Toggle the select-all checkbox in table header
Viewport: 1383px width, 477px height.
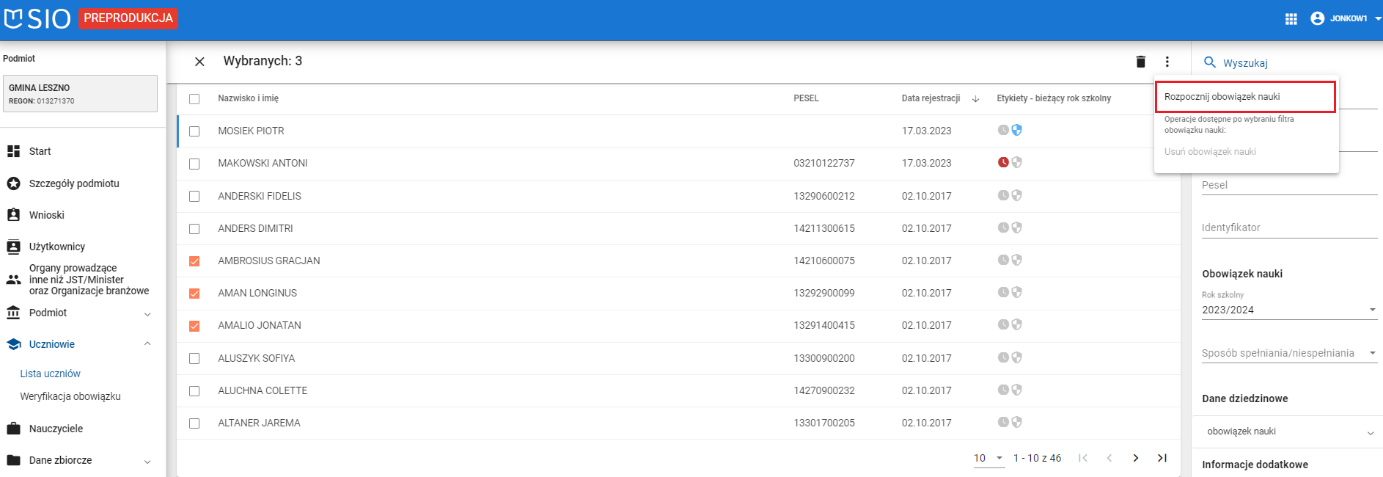[x=195, y=98]
